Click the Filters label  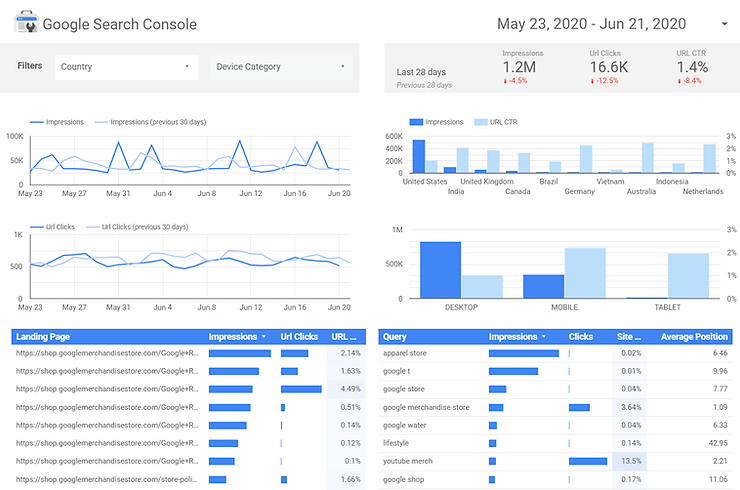coord(30,66)
